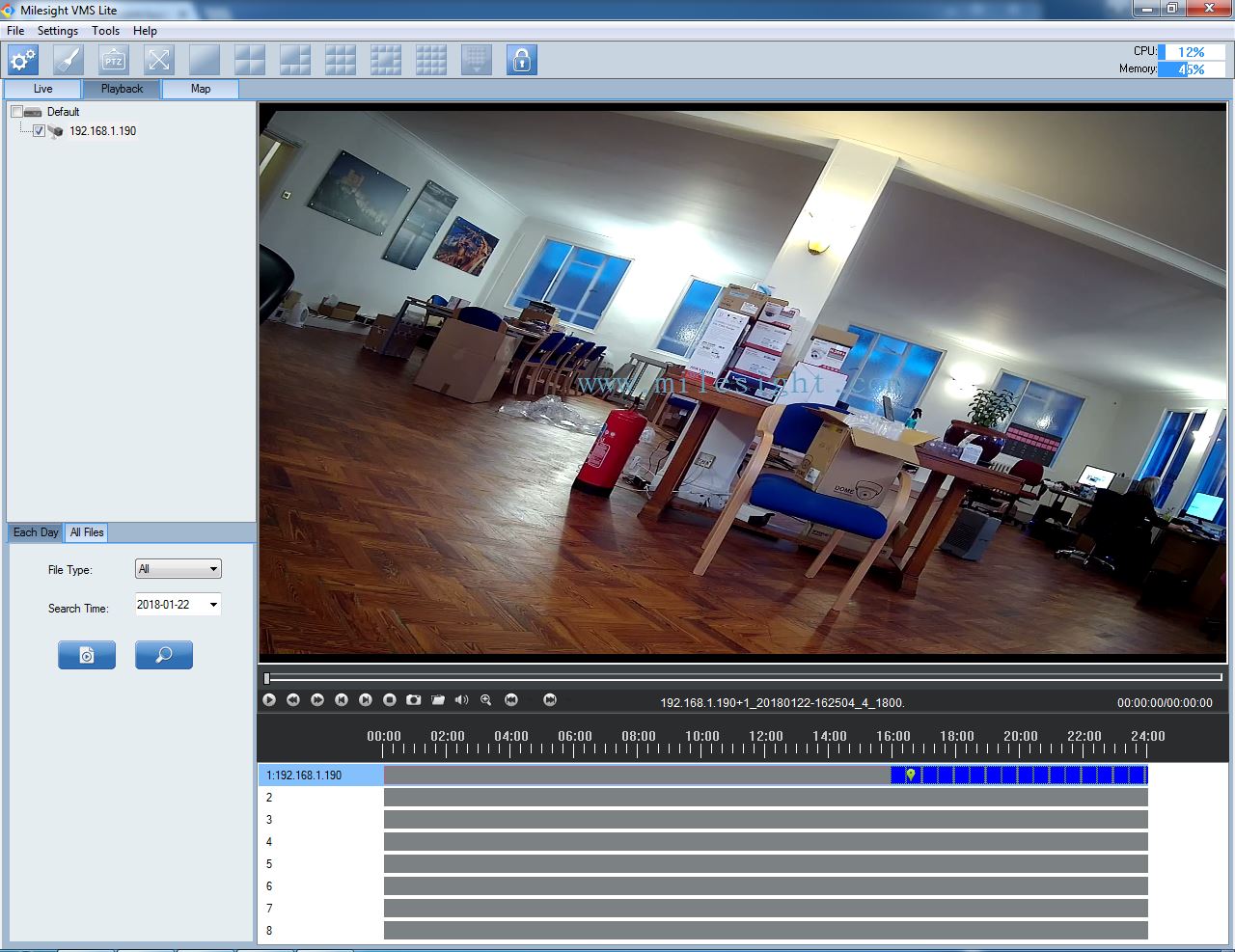This screenshot has height=952, width=1235.
Task: Toggle the 192.168.1.190 camera checkbox
Action: [39, 130]
